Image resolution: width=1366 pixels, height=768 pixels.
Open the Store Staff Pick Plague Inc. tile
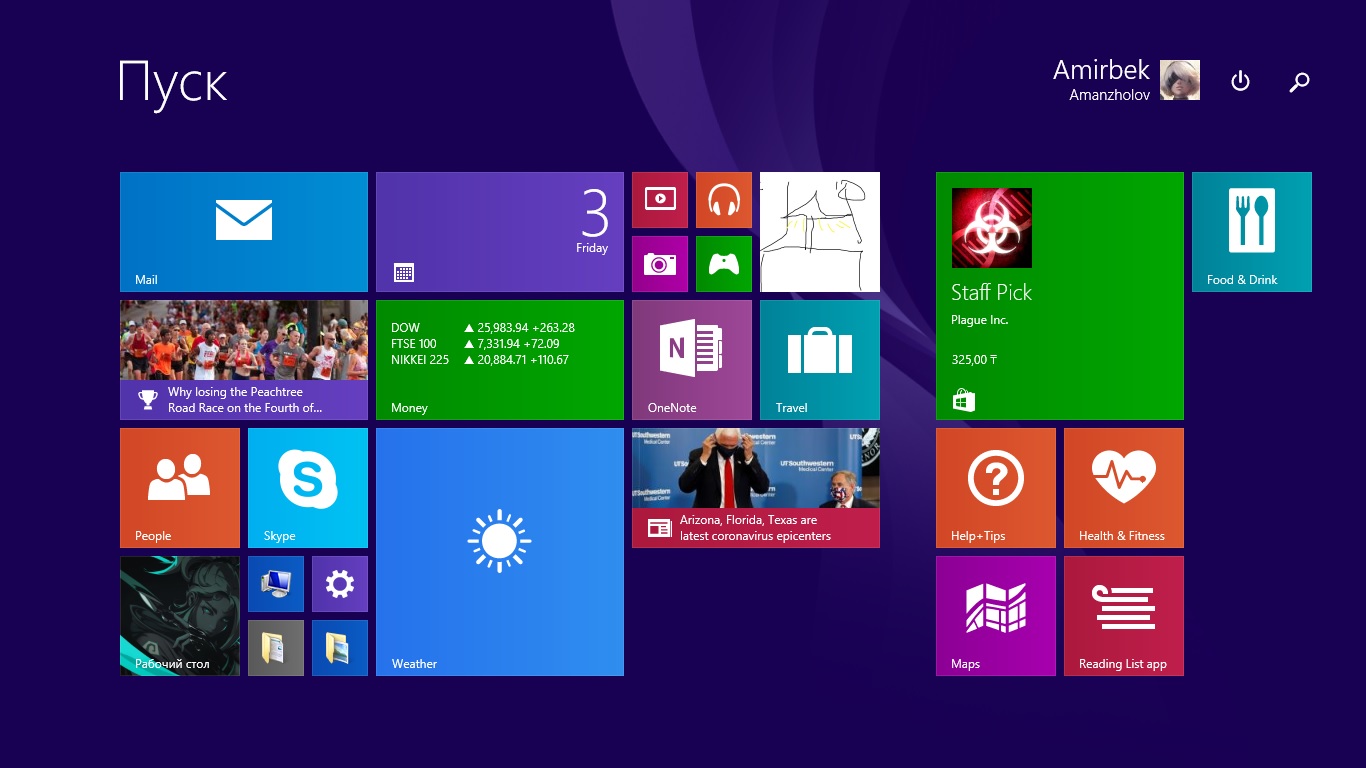(1060, 296)
